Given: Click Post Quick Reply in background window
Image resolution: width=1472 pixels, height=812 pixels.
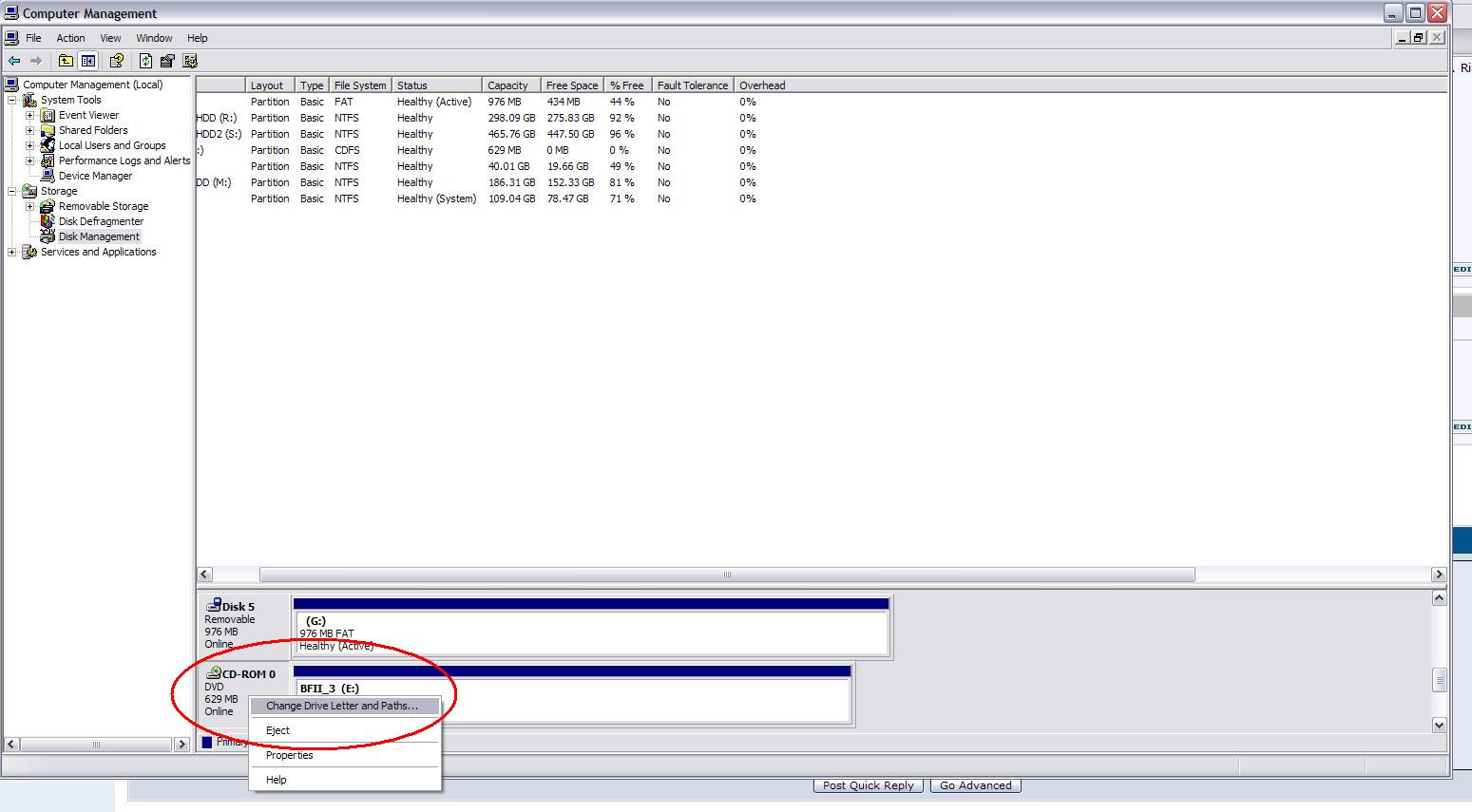Looking at the screenshot, I should [x=869, y=785].
